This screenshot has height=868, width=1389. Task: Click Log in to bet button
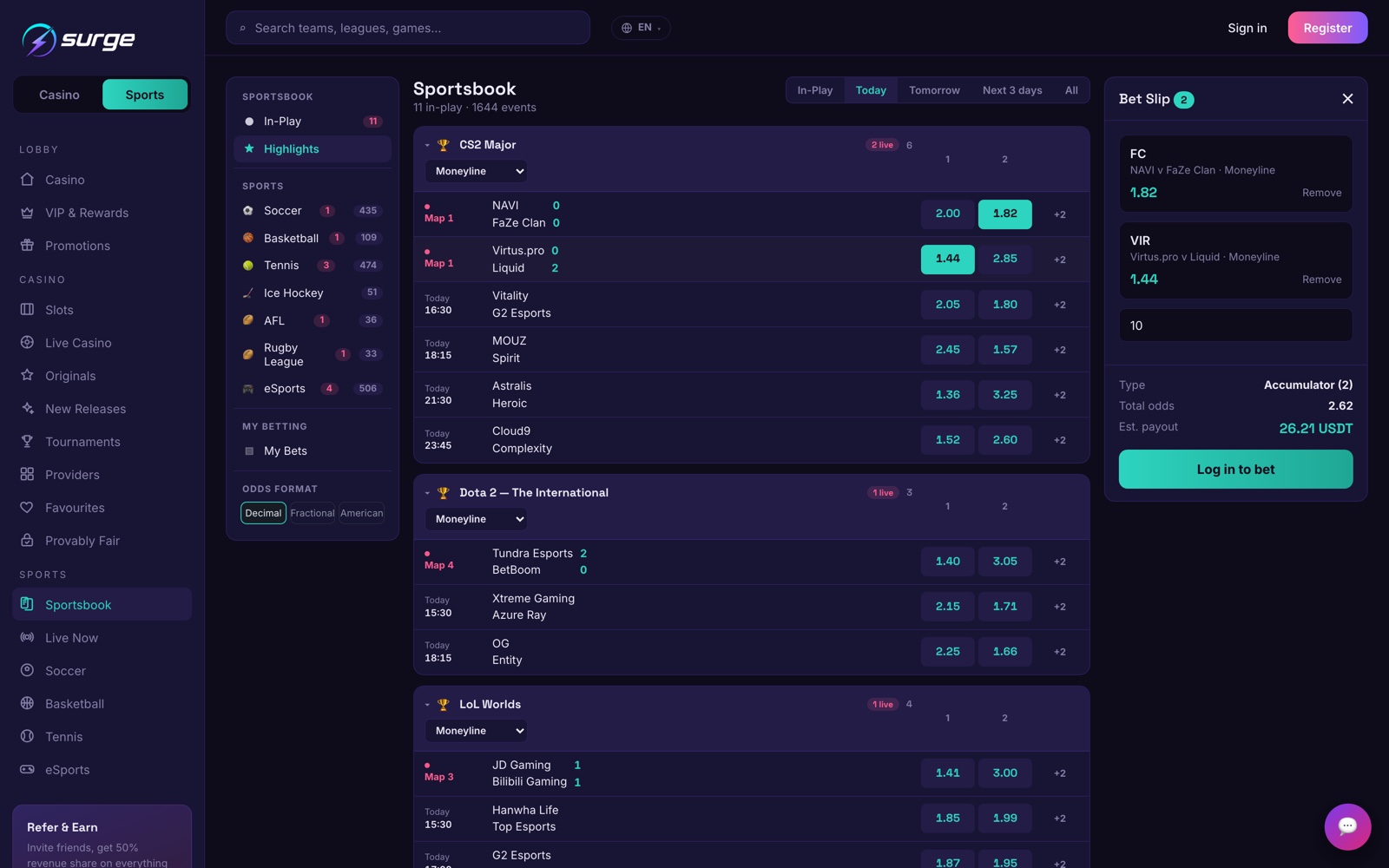coord(1235,470)
